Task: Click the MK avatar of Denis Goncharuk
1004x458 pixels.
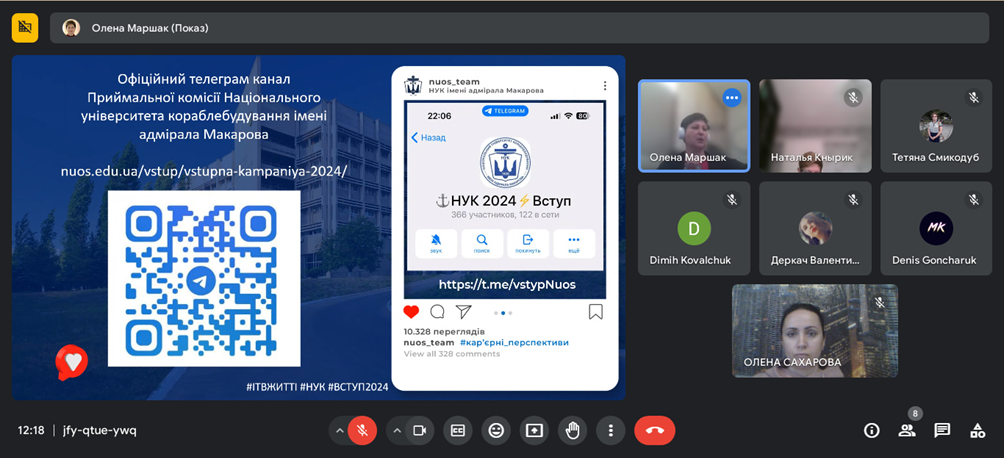Action: pyautogui.click(x=936, y=228)
